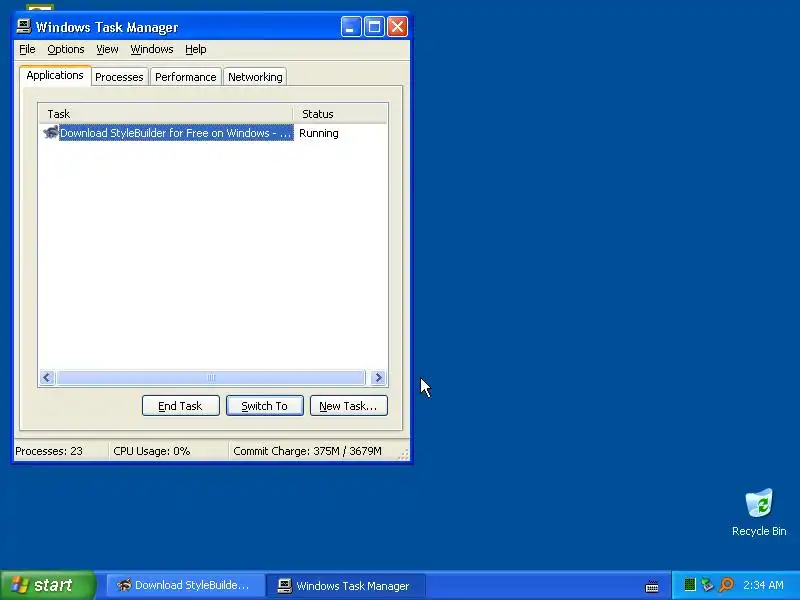This screenshot has height=600, width=800.
Task: Click the New Task... button
Action: click(348, 406)
